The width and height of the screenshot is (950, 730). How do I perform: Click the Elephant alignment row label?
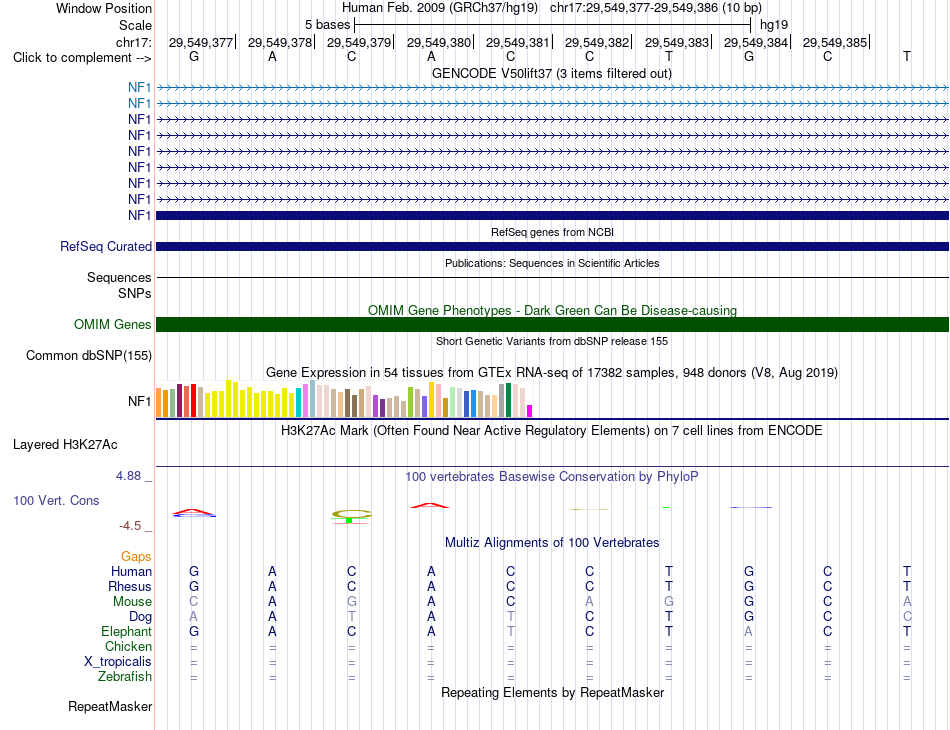click(126, 631)
